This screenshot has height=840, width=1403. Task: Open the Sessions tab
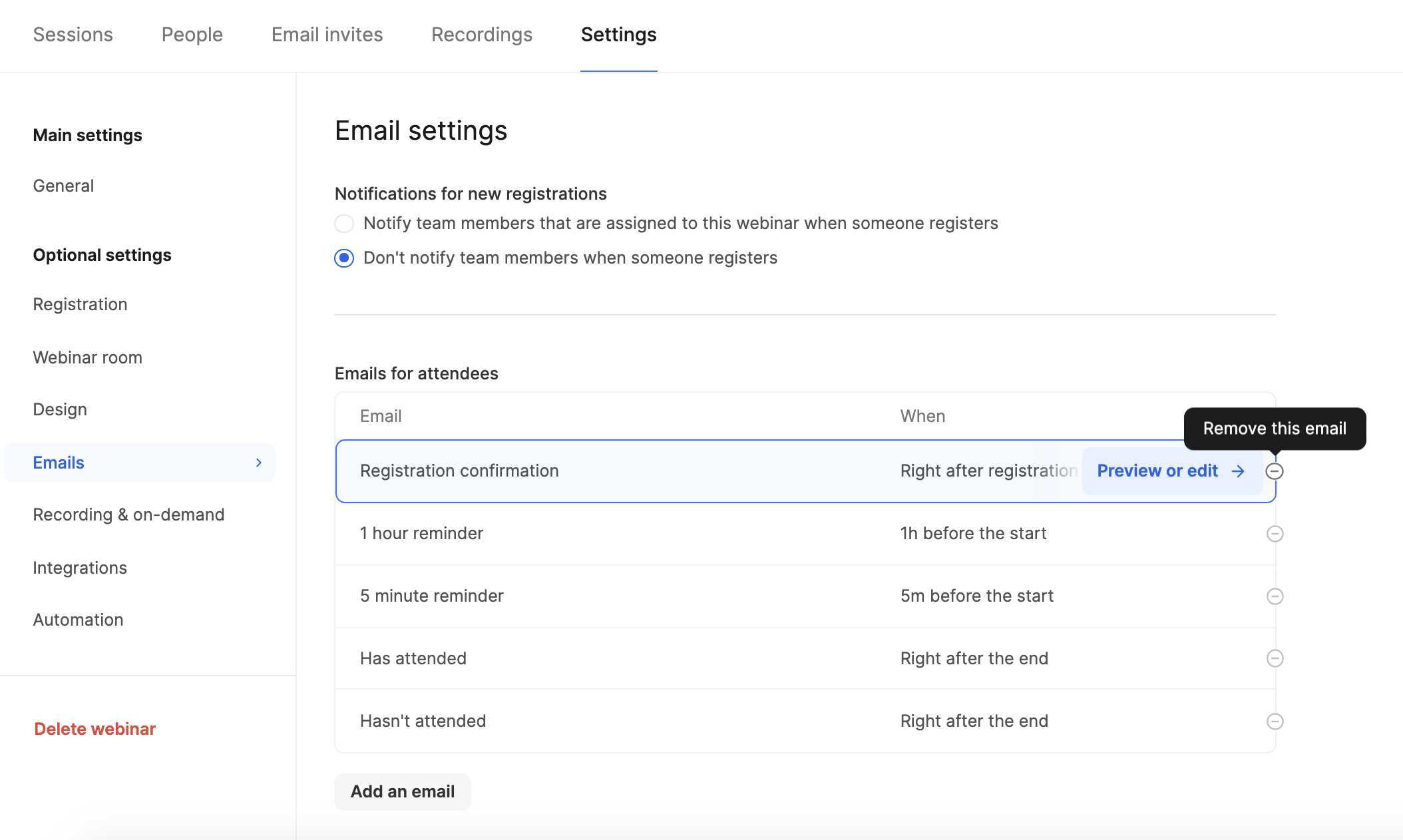click(73, 35)
